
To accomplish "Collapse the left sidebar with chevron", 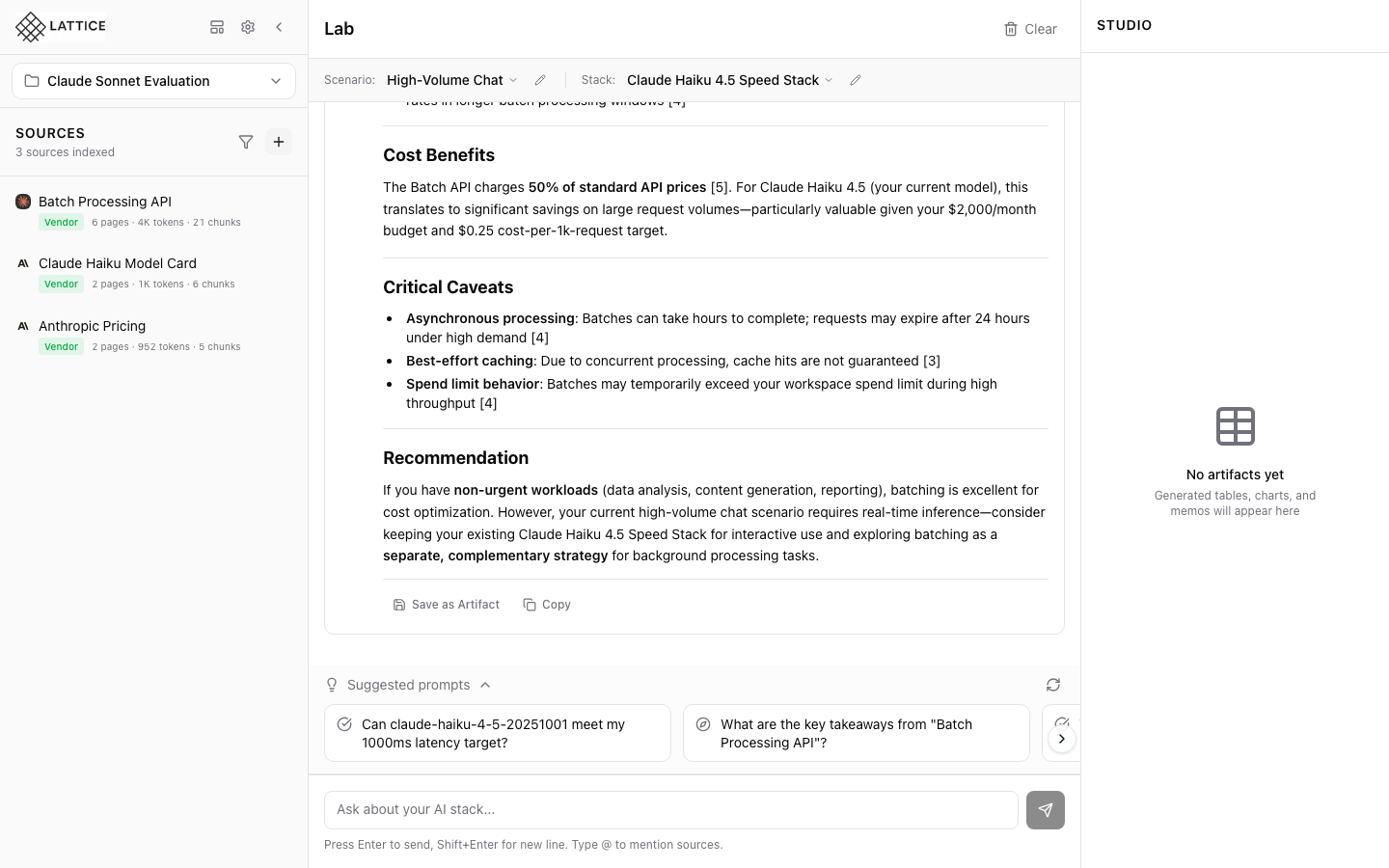I will (279, 27).
